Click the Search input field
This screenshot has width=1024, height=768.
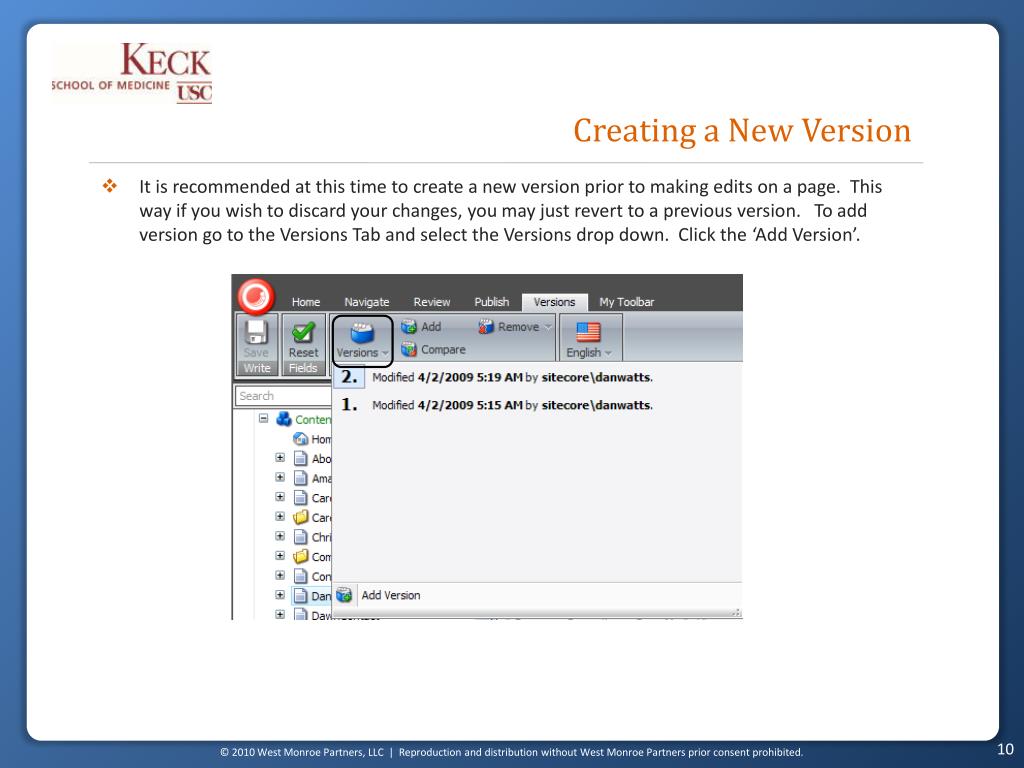click(283, 396)
